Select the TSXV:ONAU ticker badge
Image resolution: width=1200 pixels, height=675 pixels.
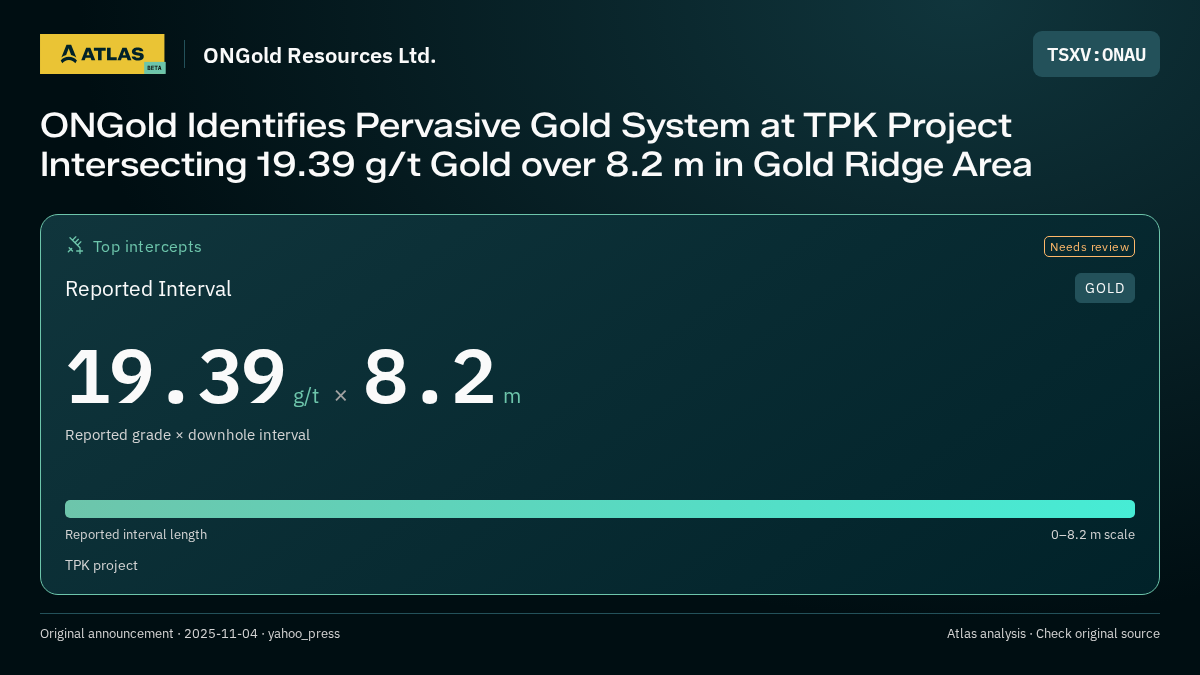pos(1096,54)
